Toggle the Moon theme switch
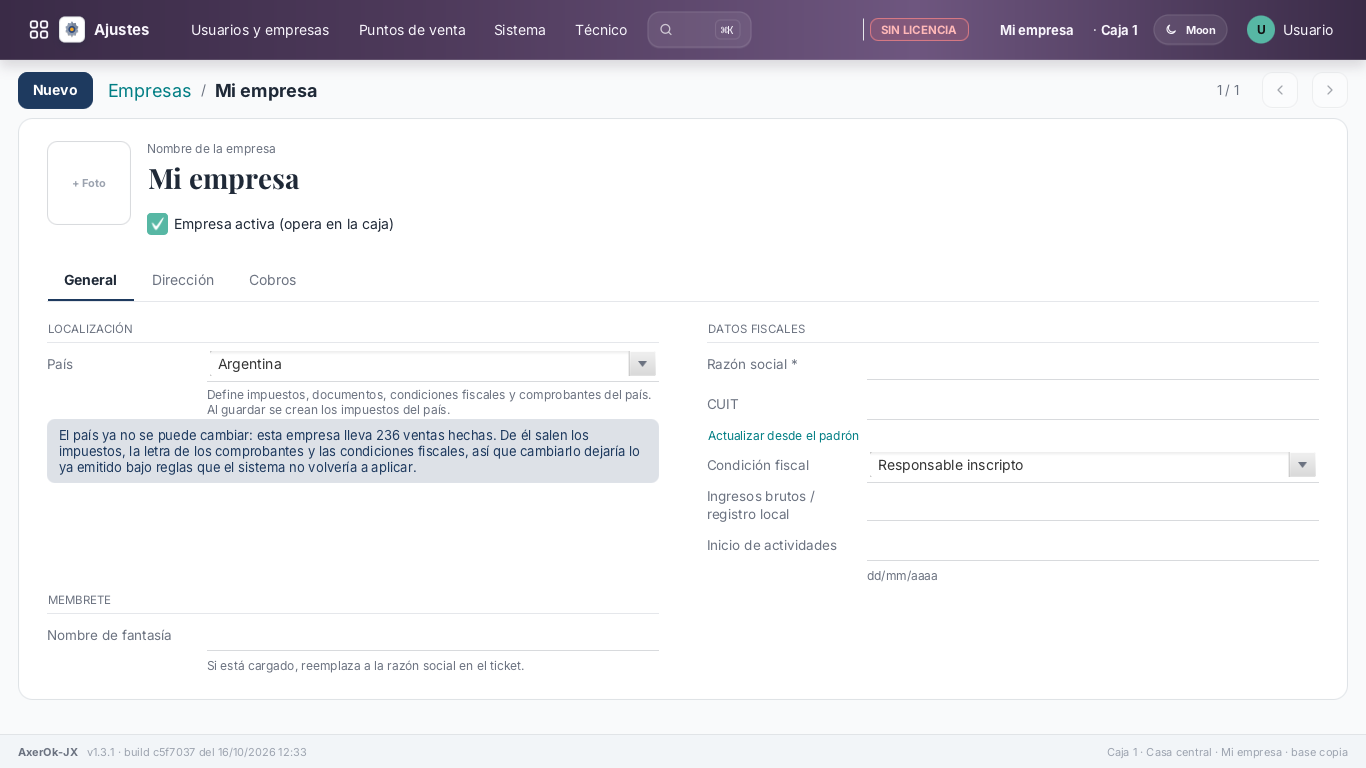Image resolution: width=1366 pixels, height=768 pixels. (1190, 30)
